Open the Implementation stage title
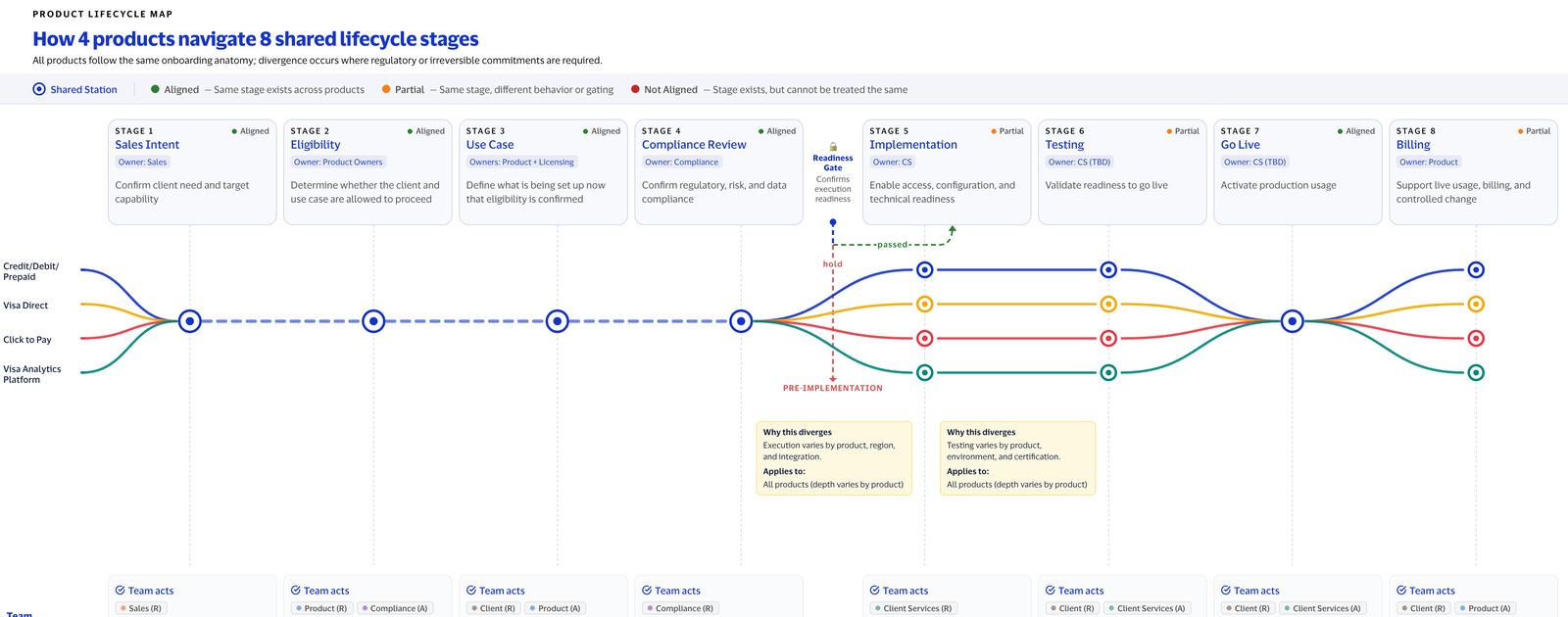Viewport: 1568px width, 617px height. click(913, 145)
